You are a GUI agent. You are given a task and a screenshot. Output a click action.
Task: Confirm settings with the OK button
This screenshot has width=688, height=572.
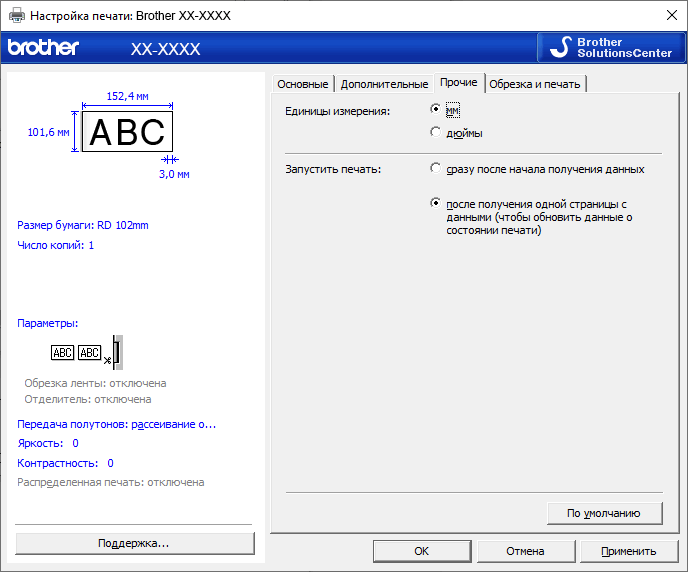421,551
